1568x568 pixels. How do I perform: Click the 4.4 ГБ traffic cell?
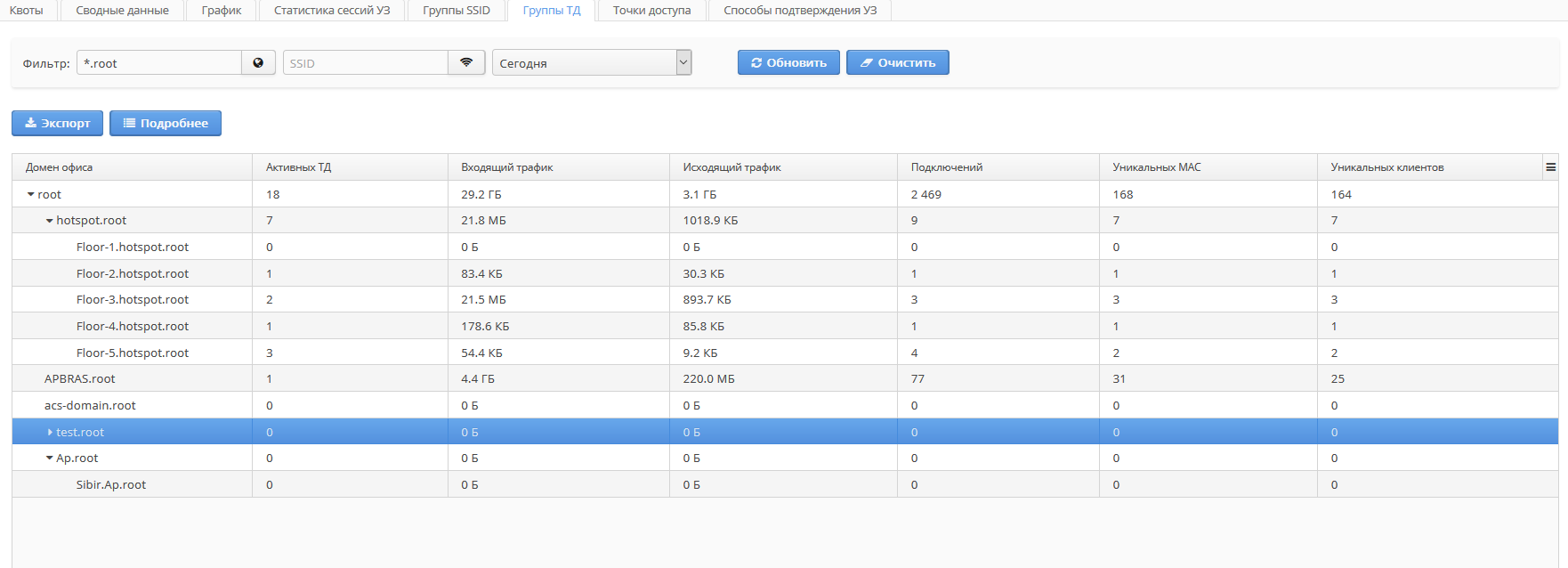pos(478,378)
